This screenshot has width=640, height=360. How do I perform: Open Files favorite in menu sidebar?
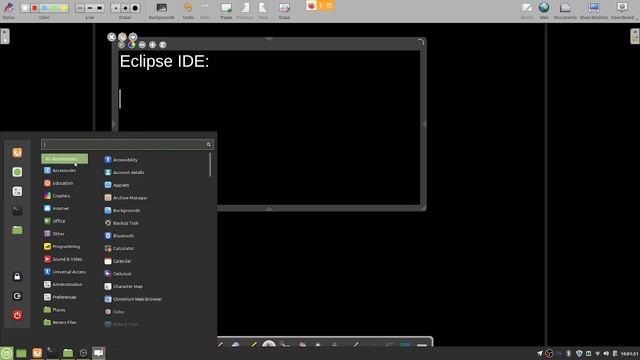(17, 230)
